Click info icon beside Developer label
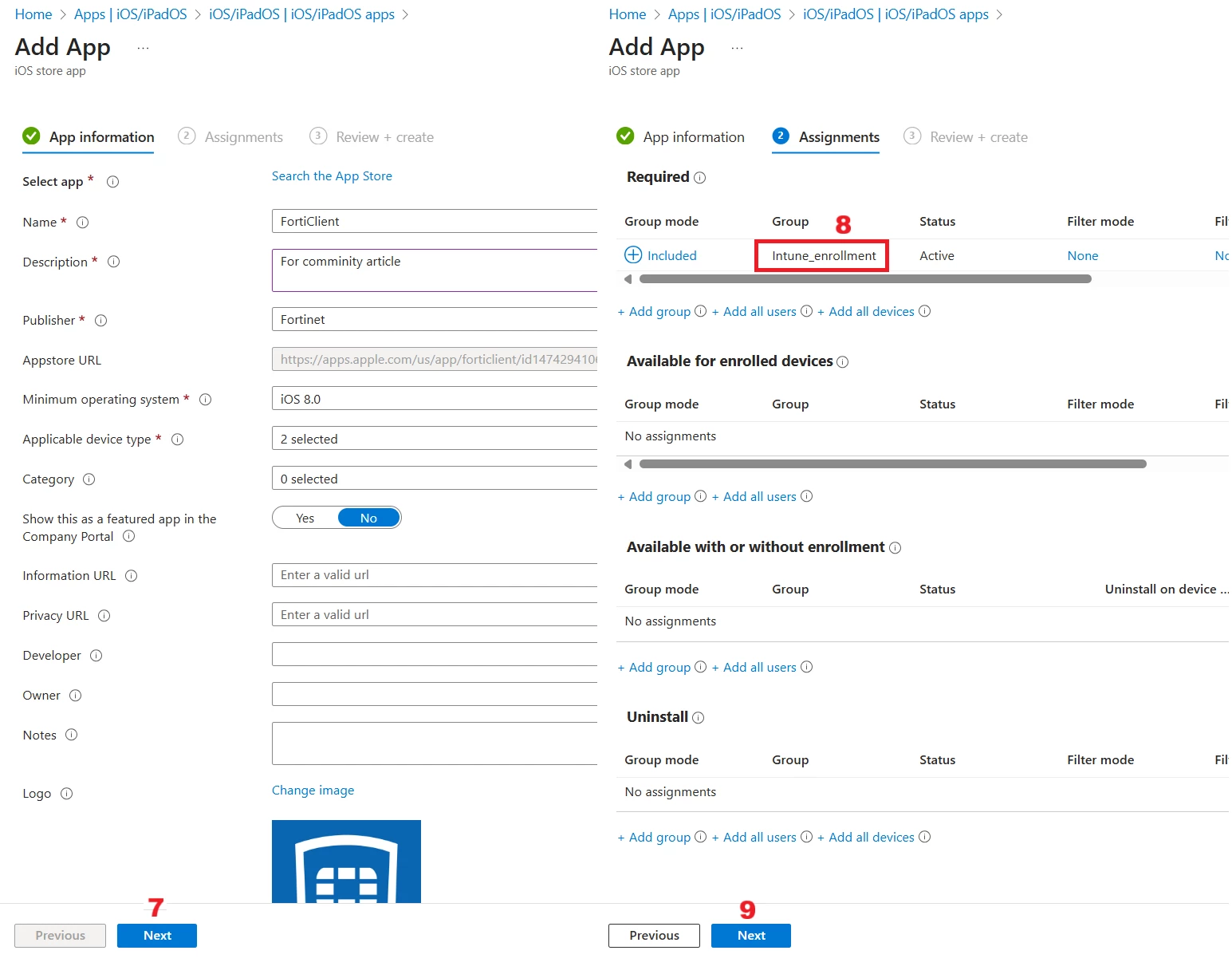 96,656
